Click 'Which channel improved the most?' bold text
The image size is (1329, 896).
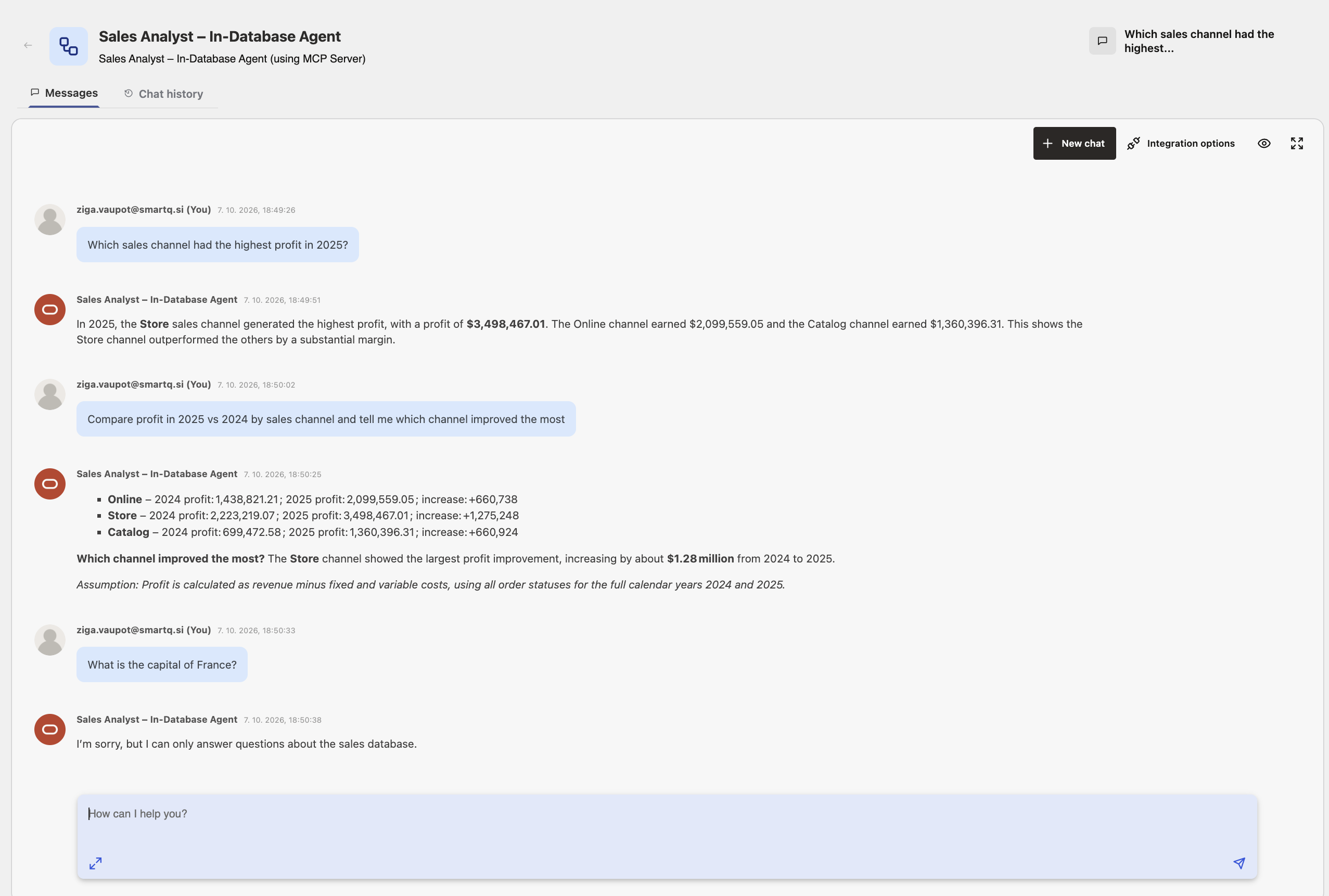pos(170,558)
